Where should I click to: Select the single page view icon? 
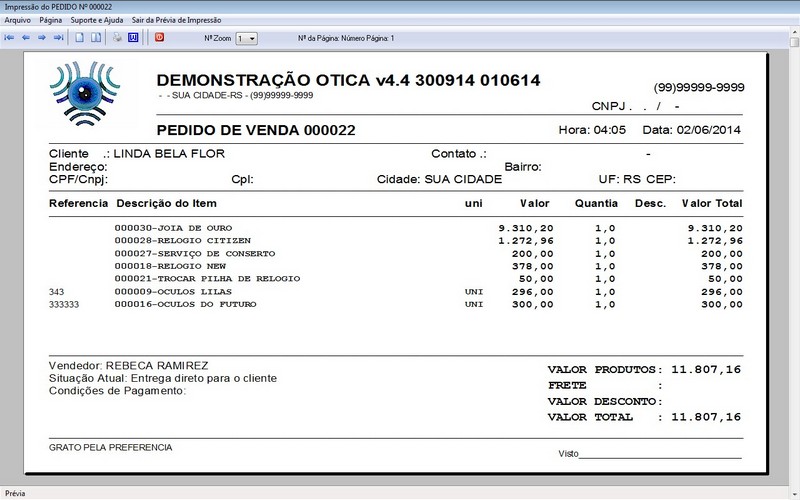pos(80,38)
